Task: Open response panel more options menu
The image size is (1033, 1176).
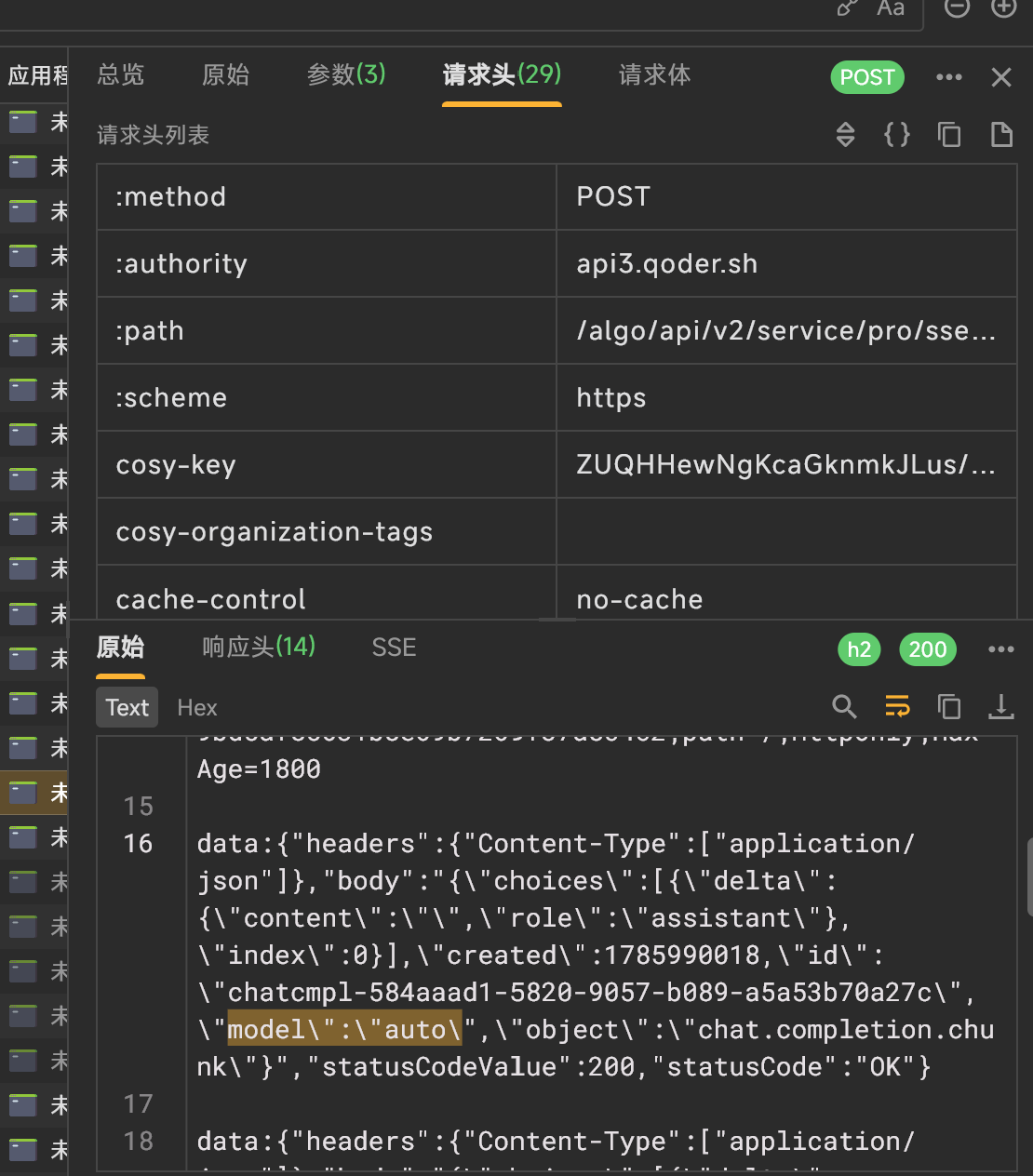Action: [x=1001, y=649]
